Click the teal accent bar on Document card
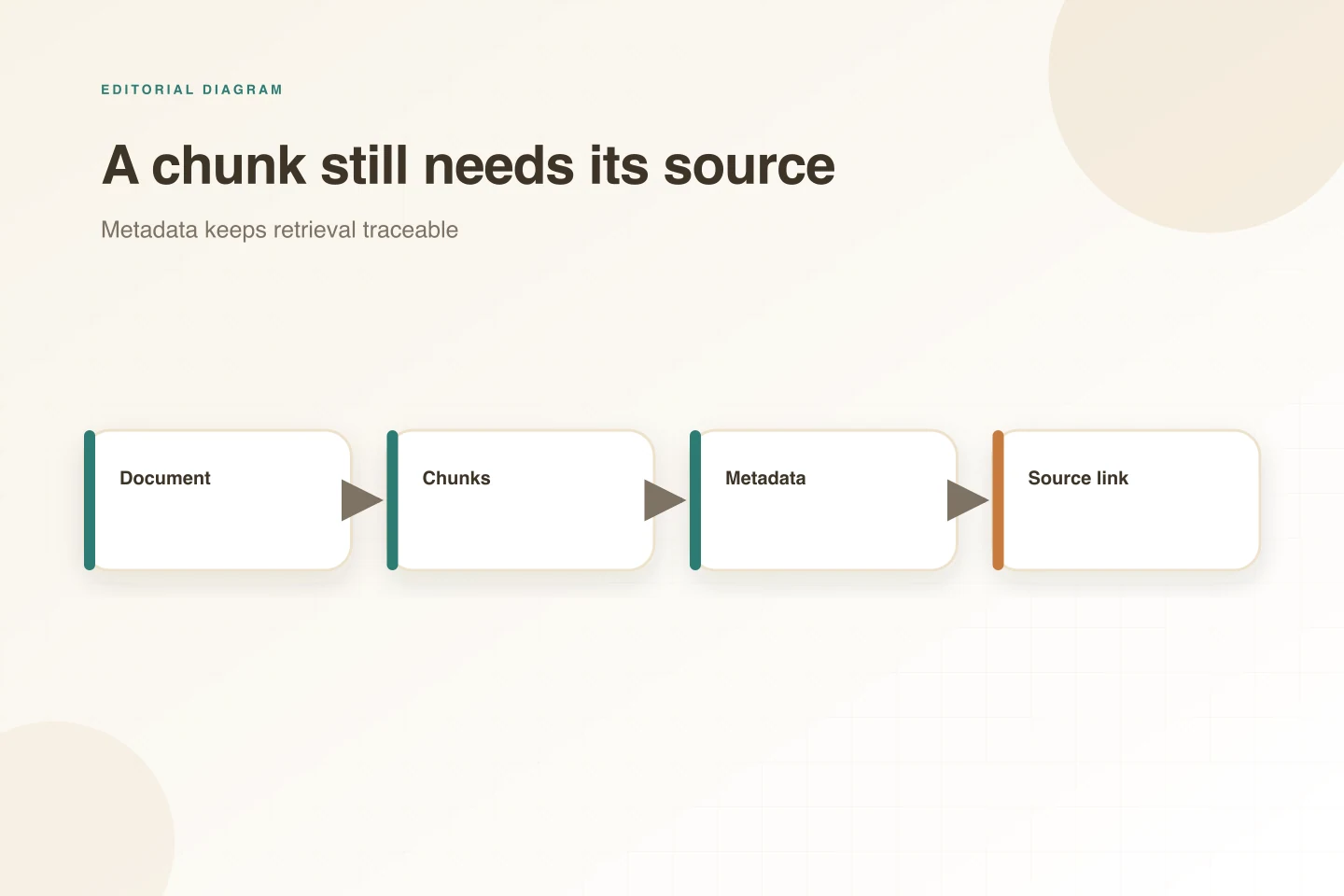 (90, 500)
